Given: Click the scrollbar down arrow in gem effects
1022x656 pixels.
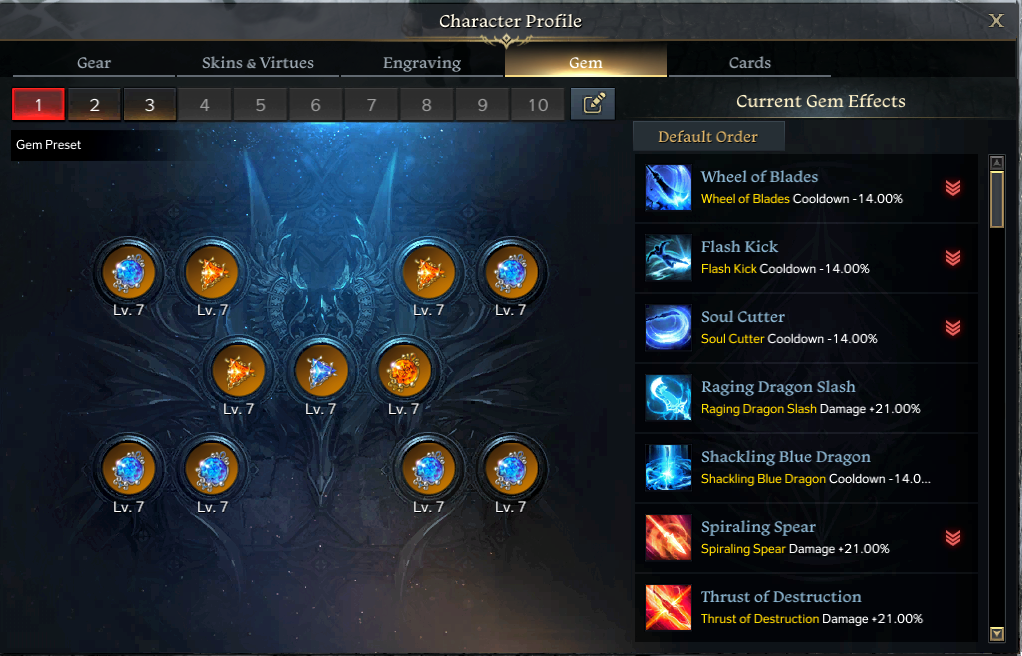Looking at the screenshot, I should tap(997, 633).
